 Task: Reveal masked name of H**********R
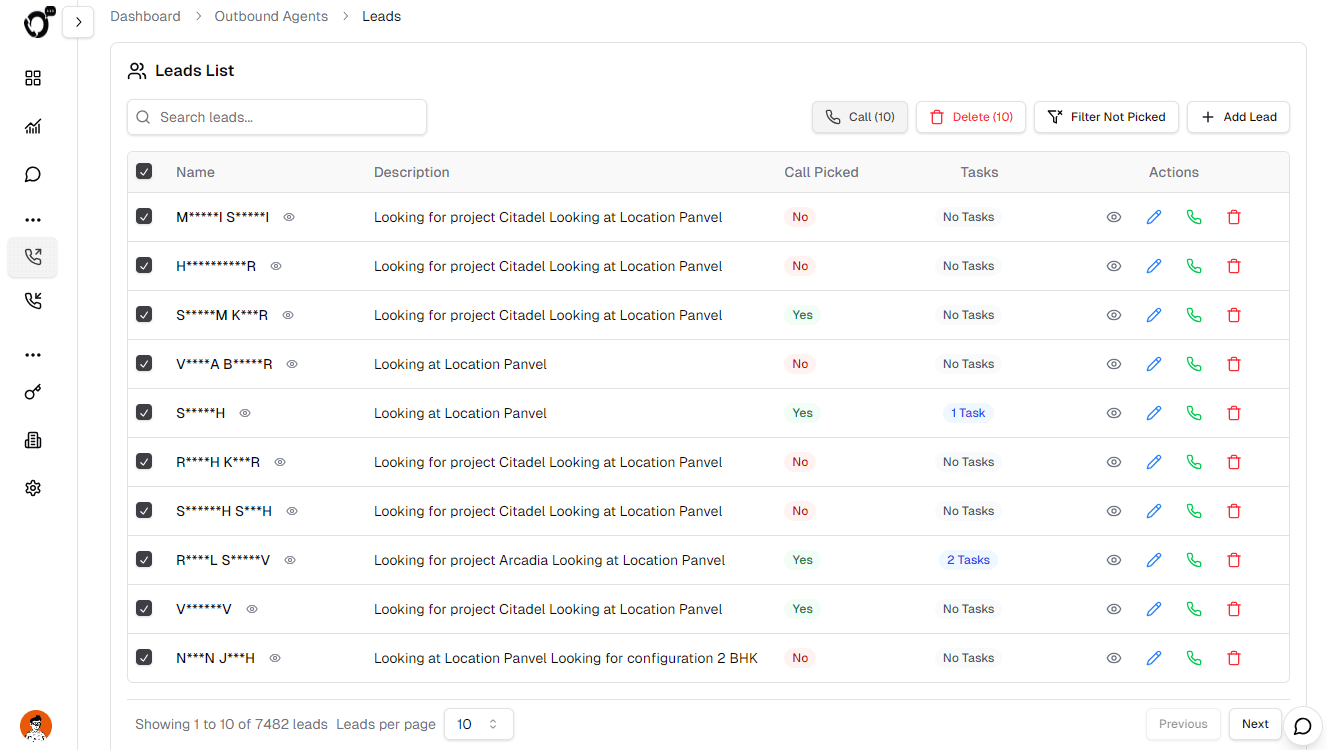pyautogui.click(x=275, y=266)
